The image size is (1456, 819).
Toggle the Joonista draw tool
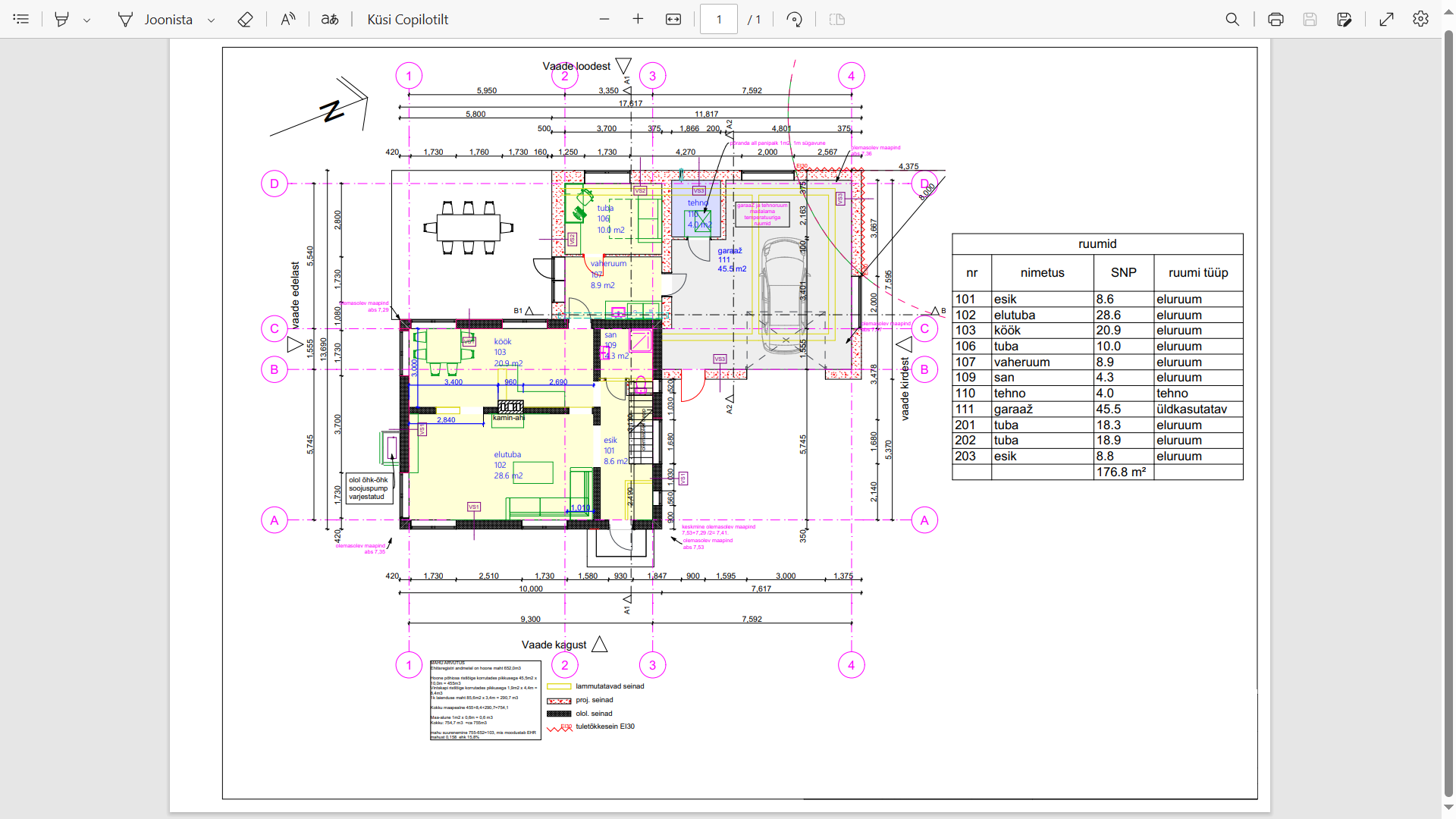[x=155, y=19]
